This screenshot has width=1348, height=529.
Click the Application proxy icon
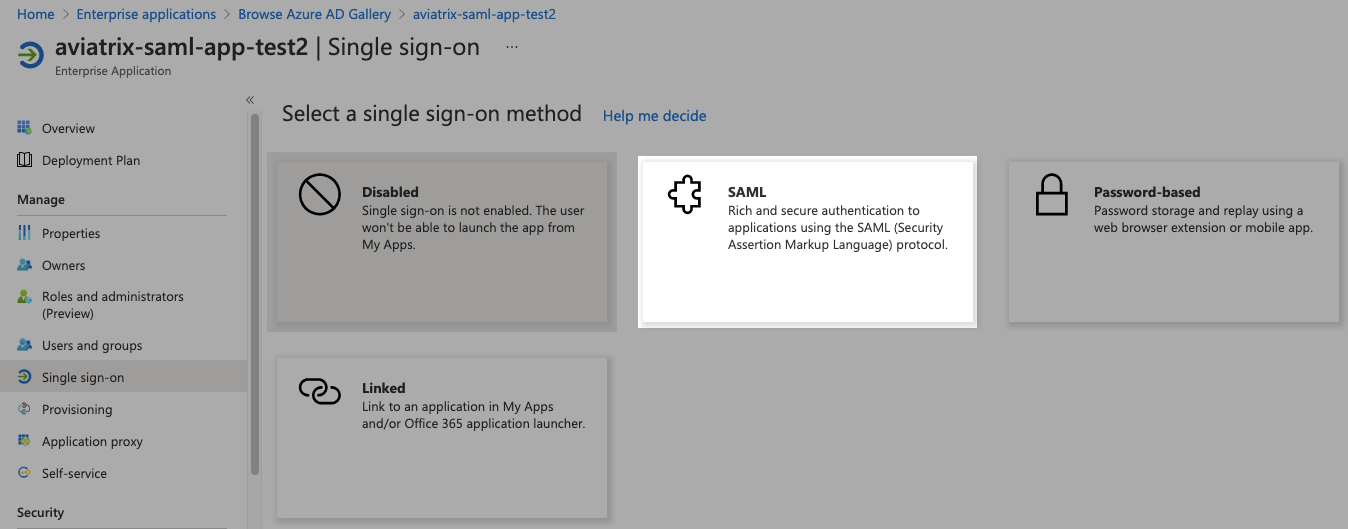[24, 441]
